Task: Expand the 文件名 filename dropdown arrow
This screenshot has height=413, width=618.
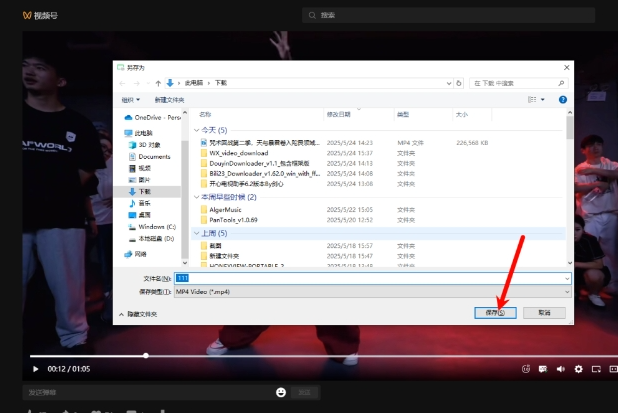Action: click(566, 278)
